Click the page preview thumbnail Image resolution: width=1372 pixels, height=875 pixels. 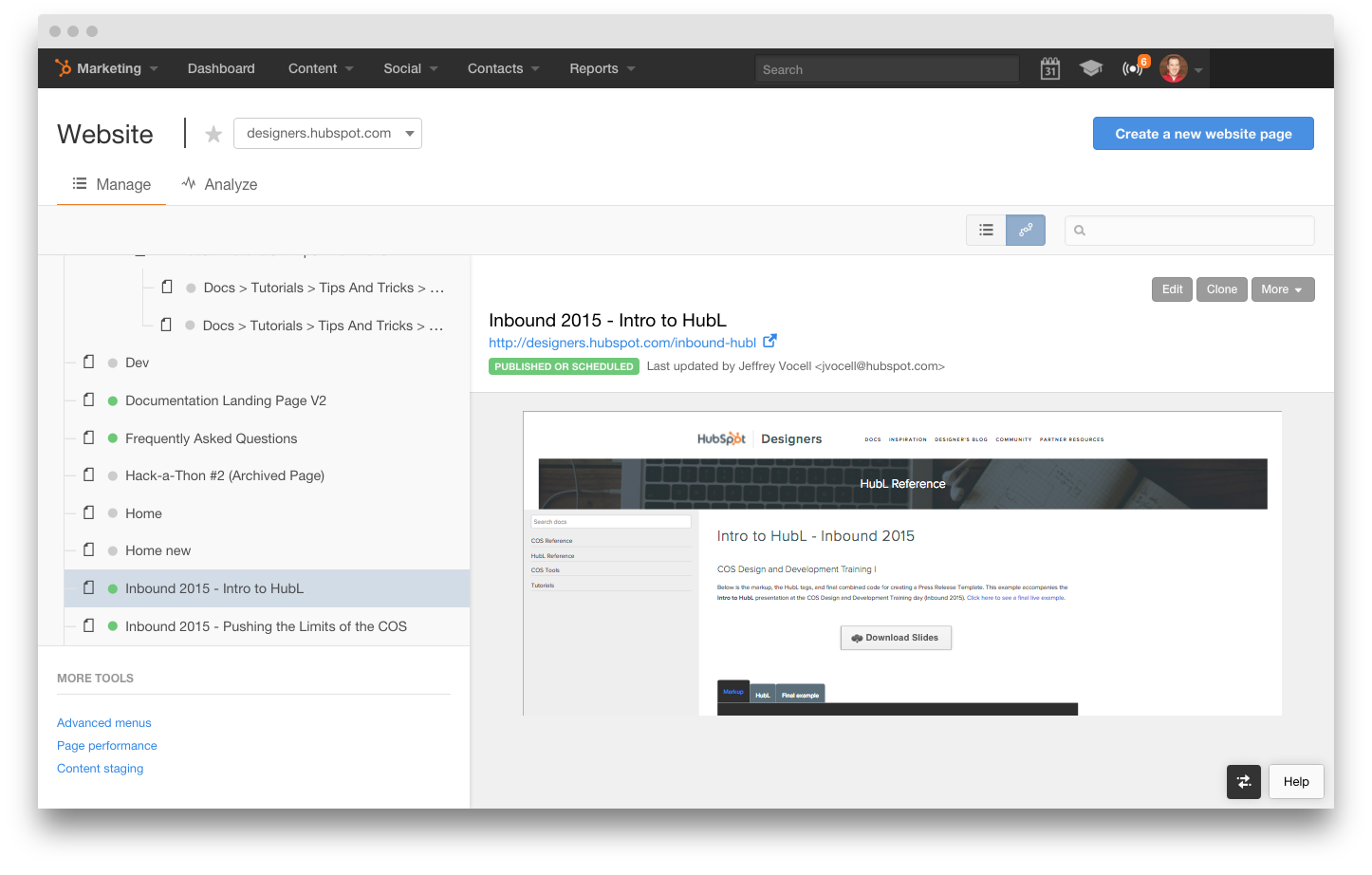coord(902,564)
